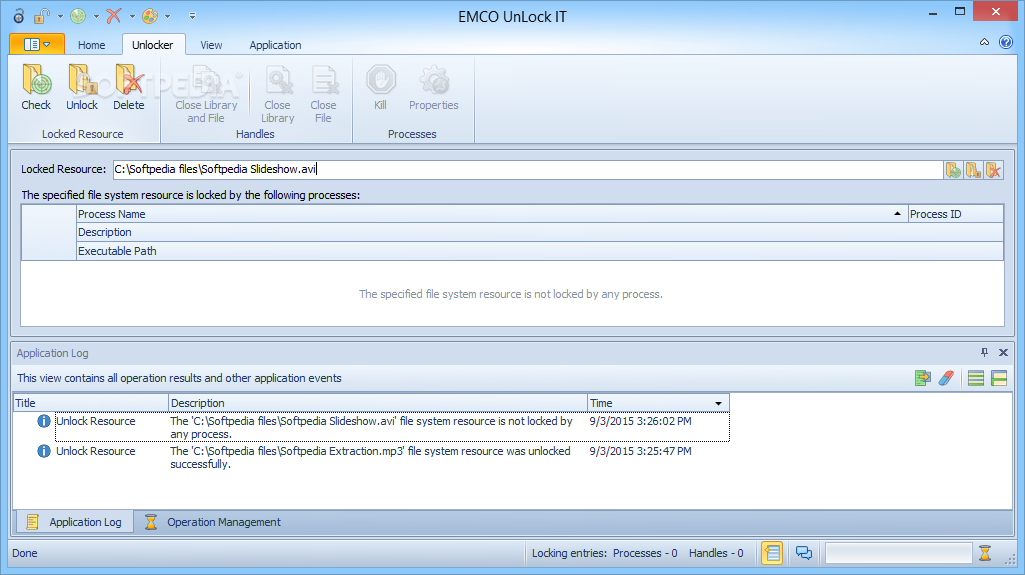Click the EMCO UnLock IT app logo icon
Screen dimensions: 1025x575
pos(19,16)
